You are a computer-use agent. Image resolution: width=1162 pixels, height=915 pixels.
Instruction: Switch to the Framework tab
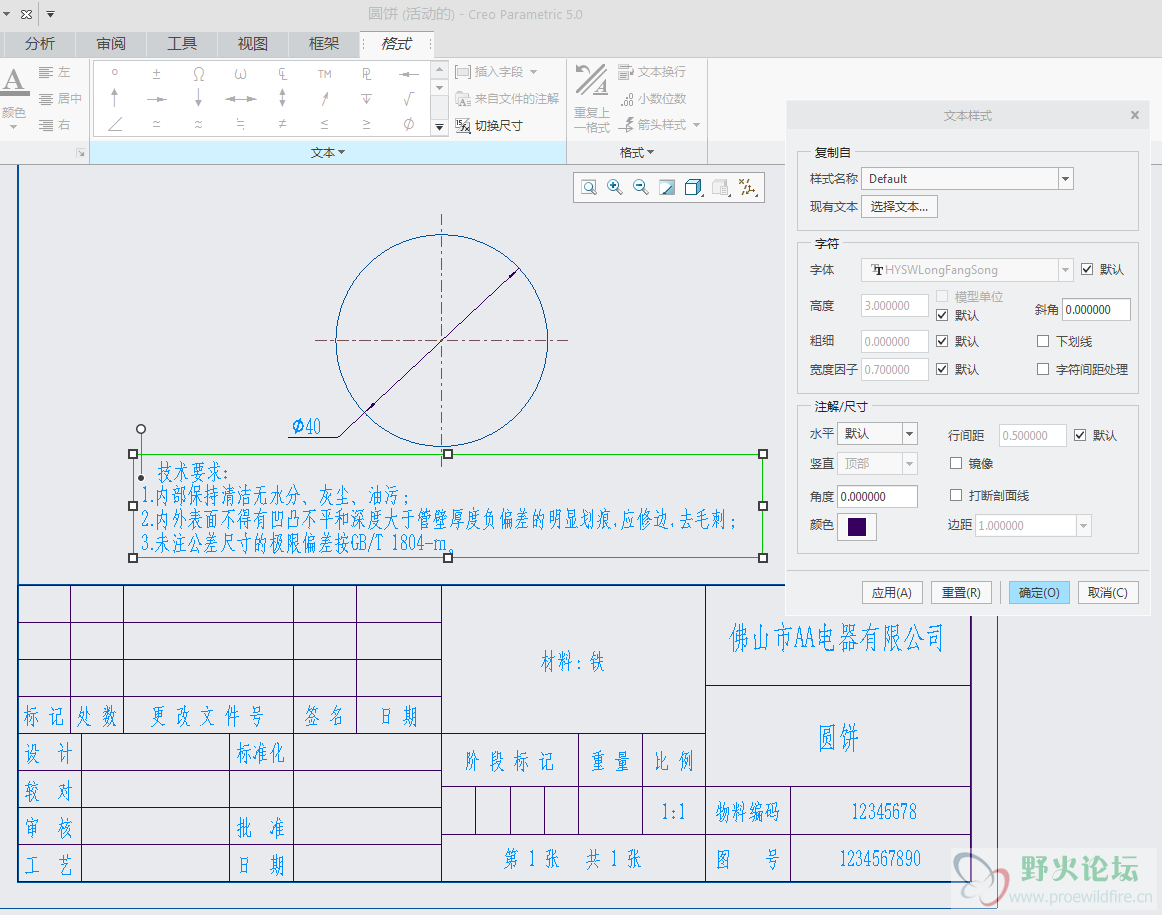point(324,44)
